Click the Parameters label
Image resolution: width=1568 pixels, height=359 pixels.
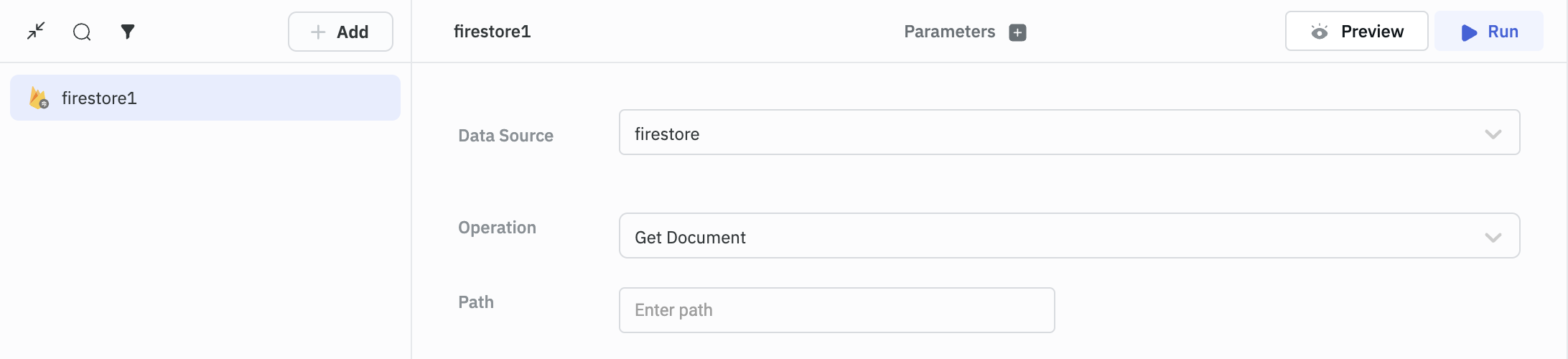pyautogui.click(x=949, y=32)
